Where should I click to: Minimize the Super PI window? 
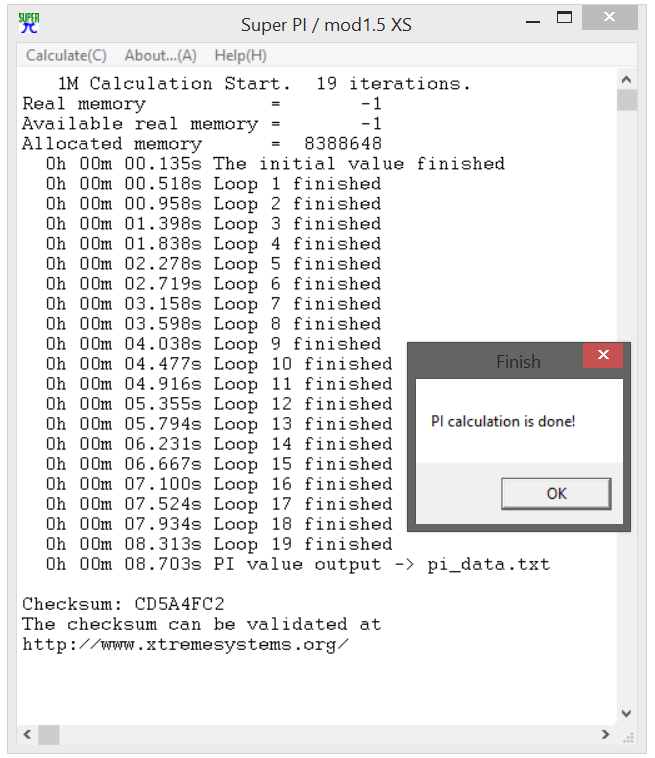(533, 20)
